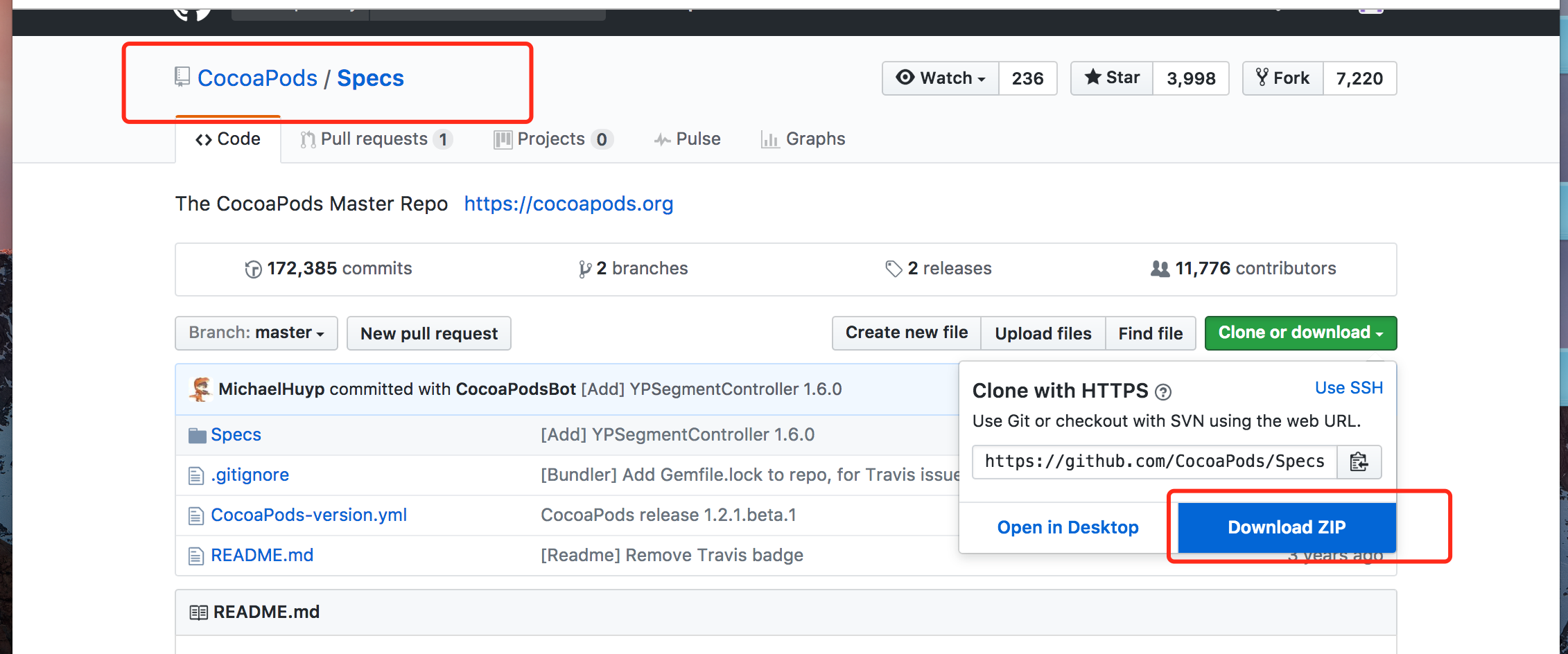
Task: Open the Gemfile.lock commit message link
Action: click(x=750, y=475)
